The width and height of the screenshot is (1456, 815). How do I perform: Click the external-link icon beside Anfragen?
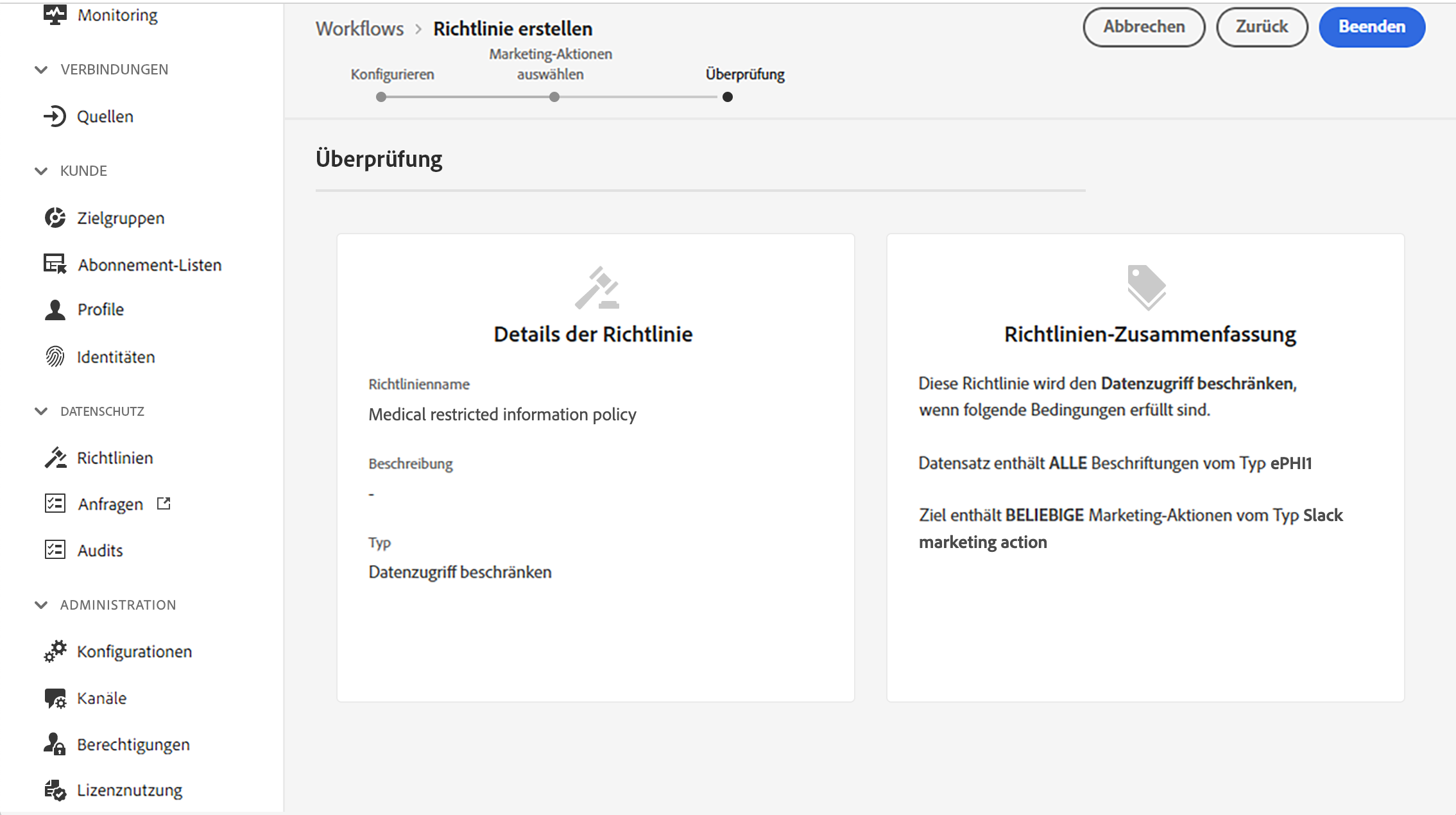(x=164, y=504)
